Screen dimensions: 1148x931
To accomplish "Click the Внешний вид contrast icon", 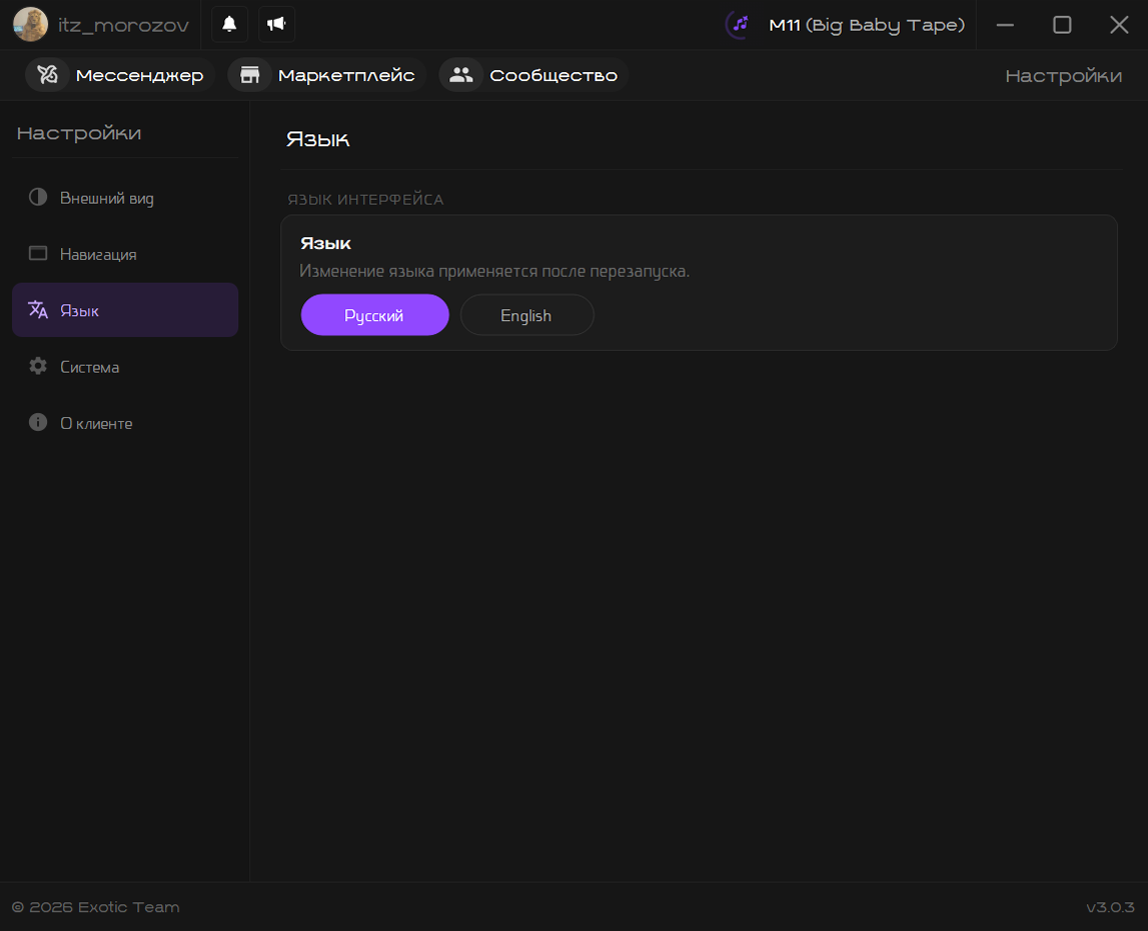I will [38, 198].
